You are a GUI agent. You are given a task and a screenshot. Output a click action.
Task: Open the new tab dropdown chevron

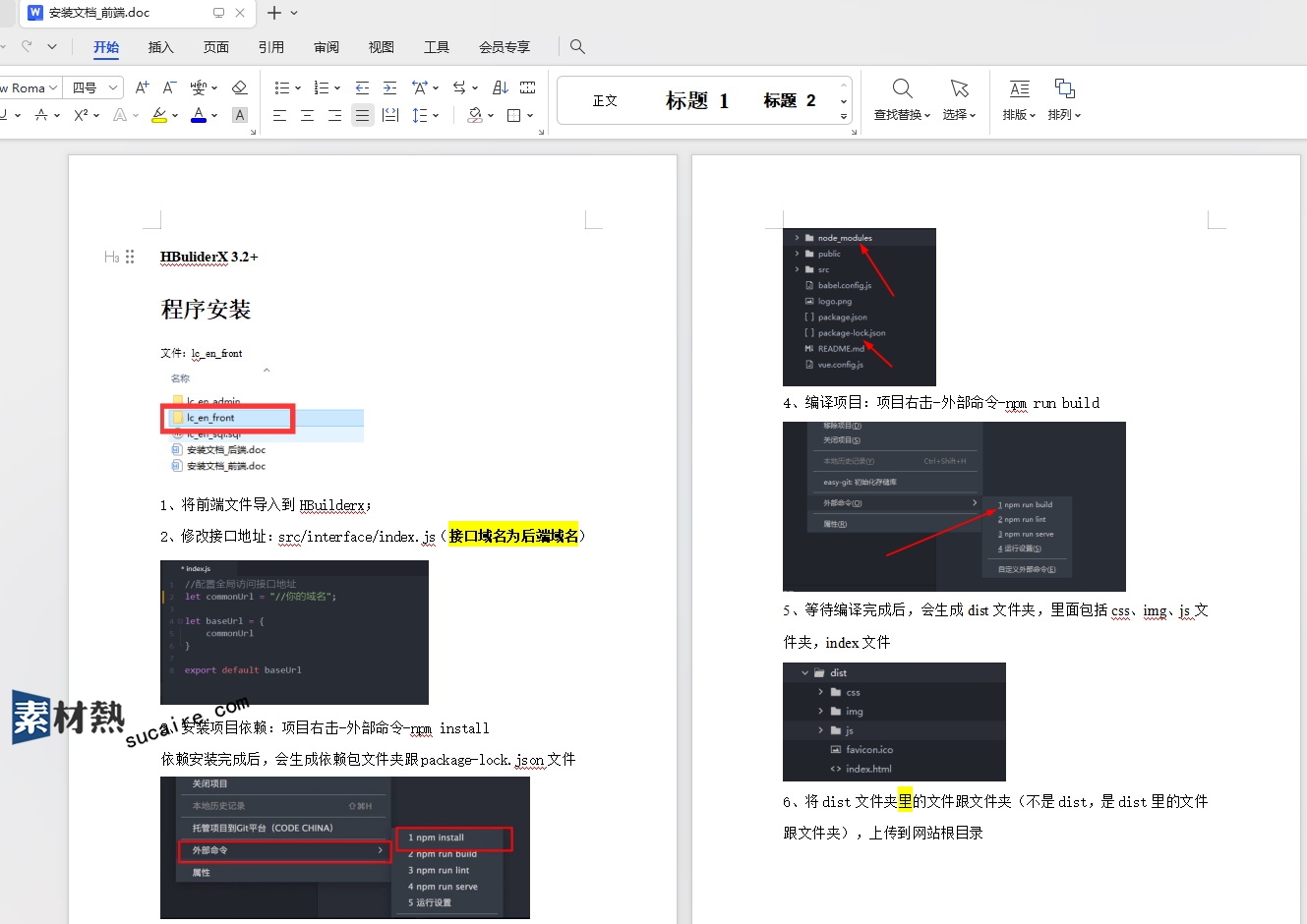point(294,13)
